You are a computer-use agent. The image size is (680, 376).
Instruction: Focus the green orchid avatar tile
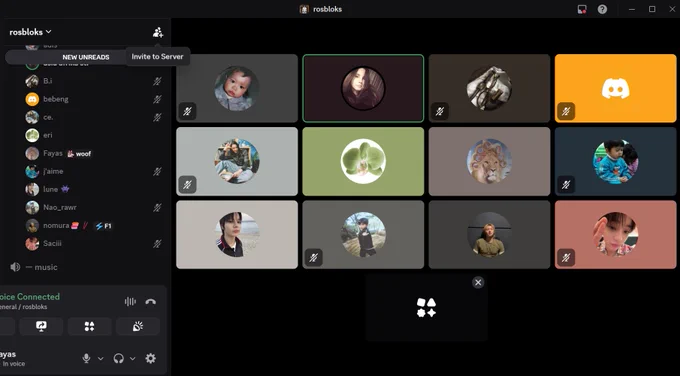[363, 161]
